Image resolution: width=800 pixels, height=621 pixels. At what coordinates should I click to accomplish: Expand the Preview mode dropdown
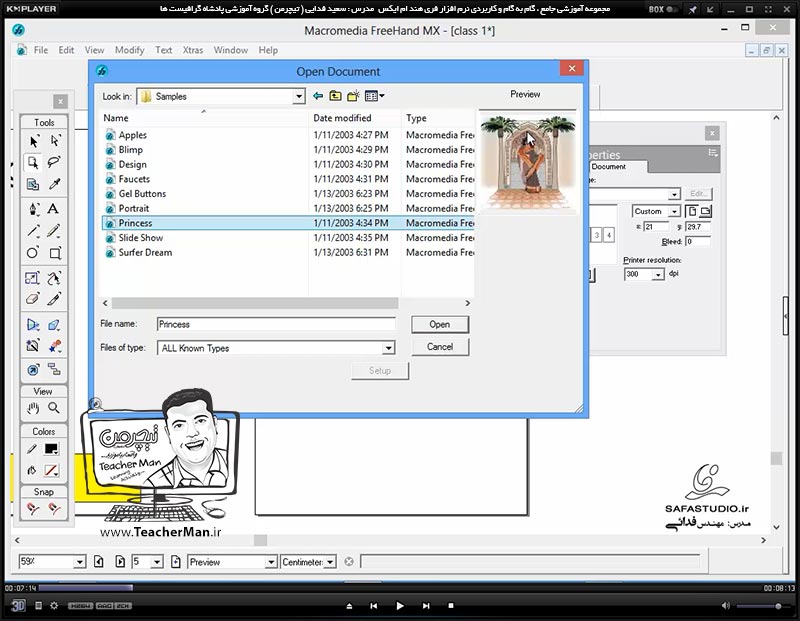pos(271,562)
